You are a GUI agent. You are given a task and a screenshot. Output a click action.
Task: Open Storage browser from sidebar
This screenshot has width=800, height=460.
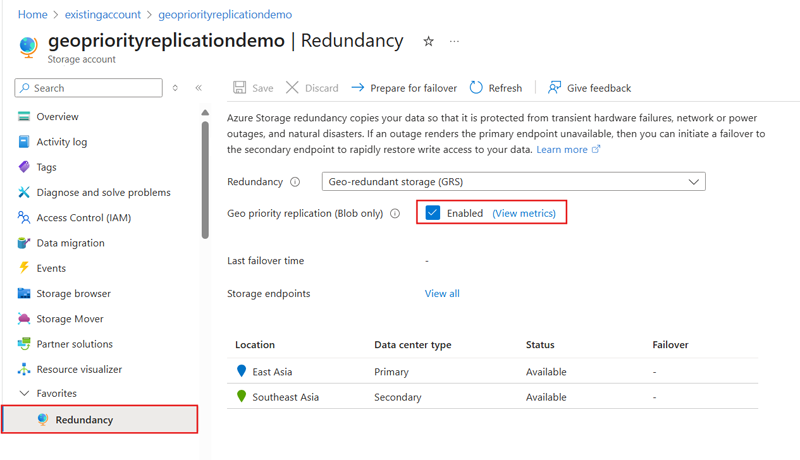coord(73,294)
